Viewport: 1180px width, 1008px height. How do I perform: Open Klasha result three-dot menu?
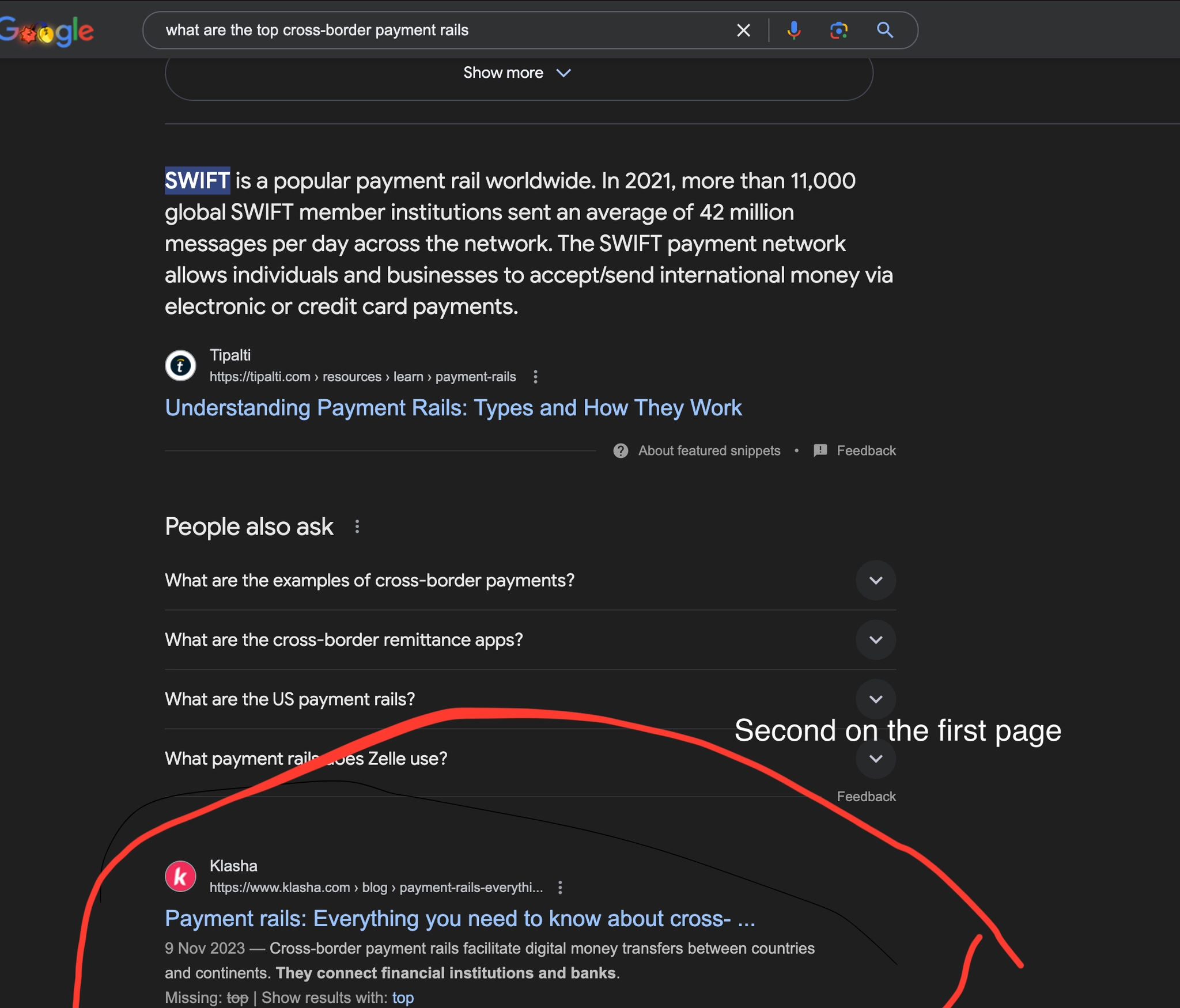pyautogui.click(x=560, y=888)
